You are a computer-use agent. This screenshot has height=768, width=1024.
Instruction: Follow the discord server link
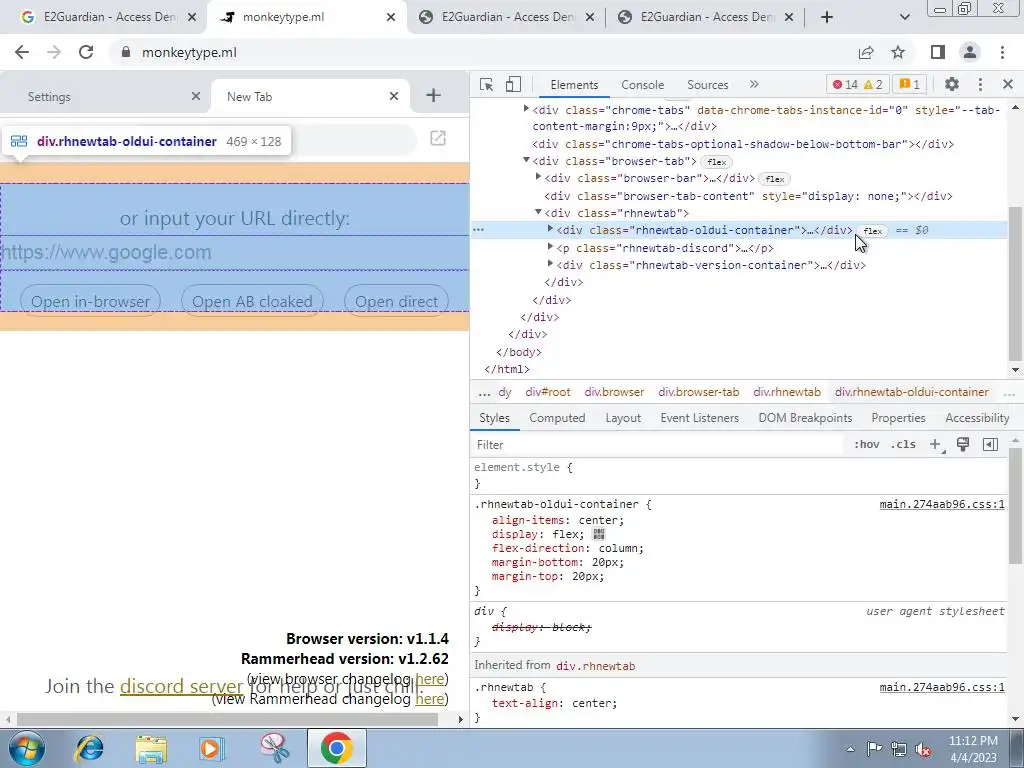(182, 686)
